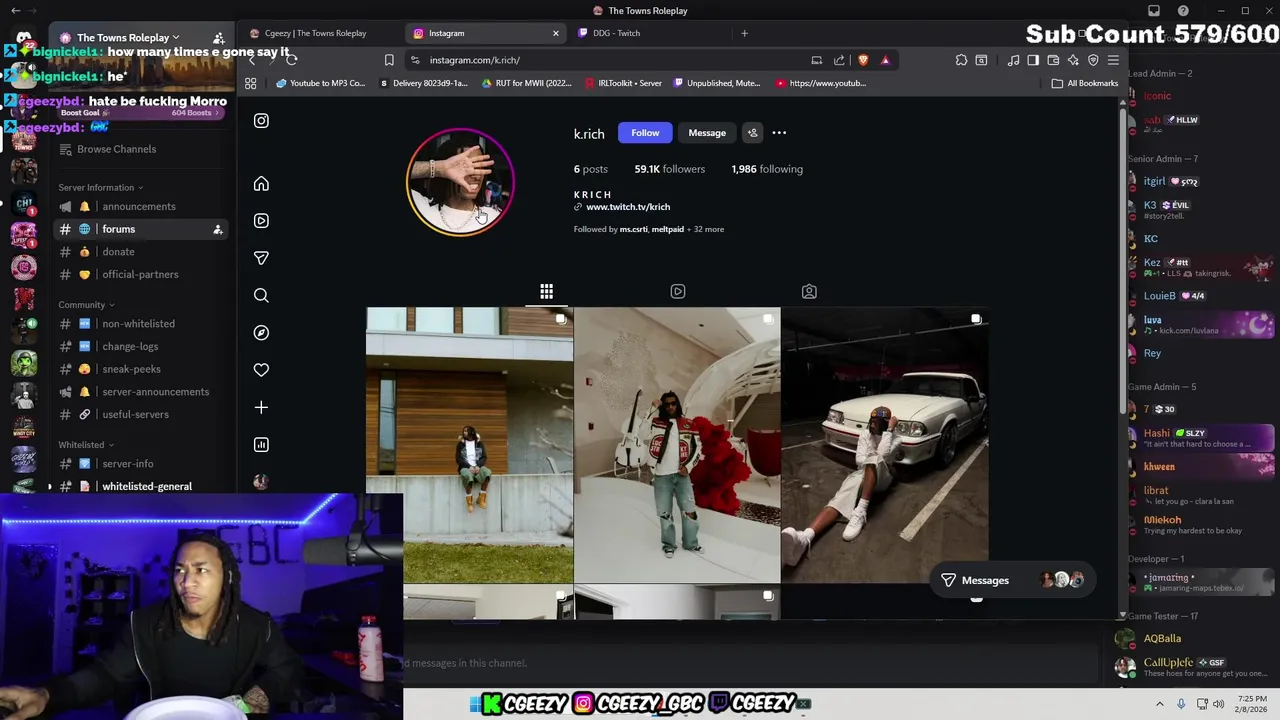Click Brave shields lion icon
The image size is (1280, 720).
(x=863, y=60)
